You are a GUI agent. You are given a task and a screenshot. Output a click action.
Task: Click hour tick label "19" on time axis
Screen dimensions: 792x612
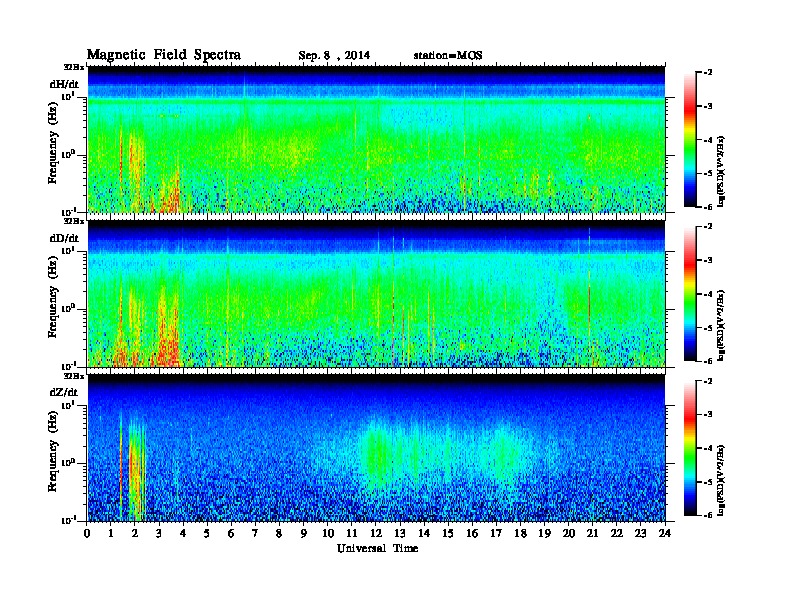544,533
